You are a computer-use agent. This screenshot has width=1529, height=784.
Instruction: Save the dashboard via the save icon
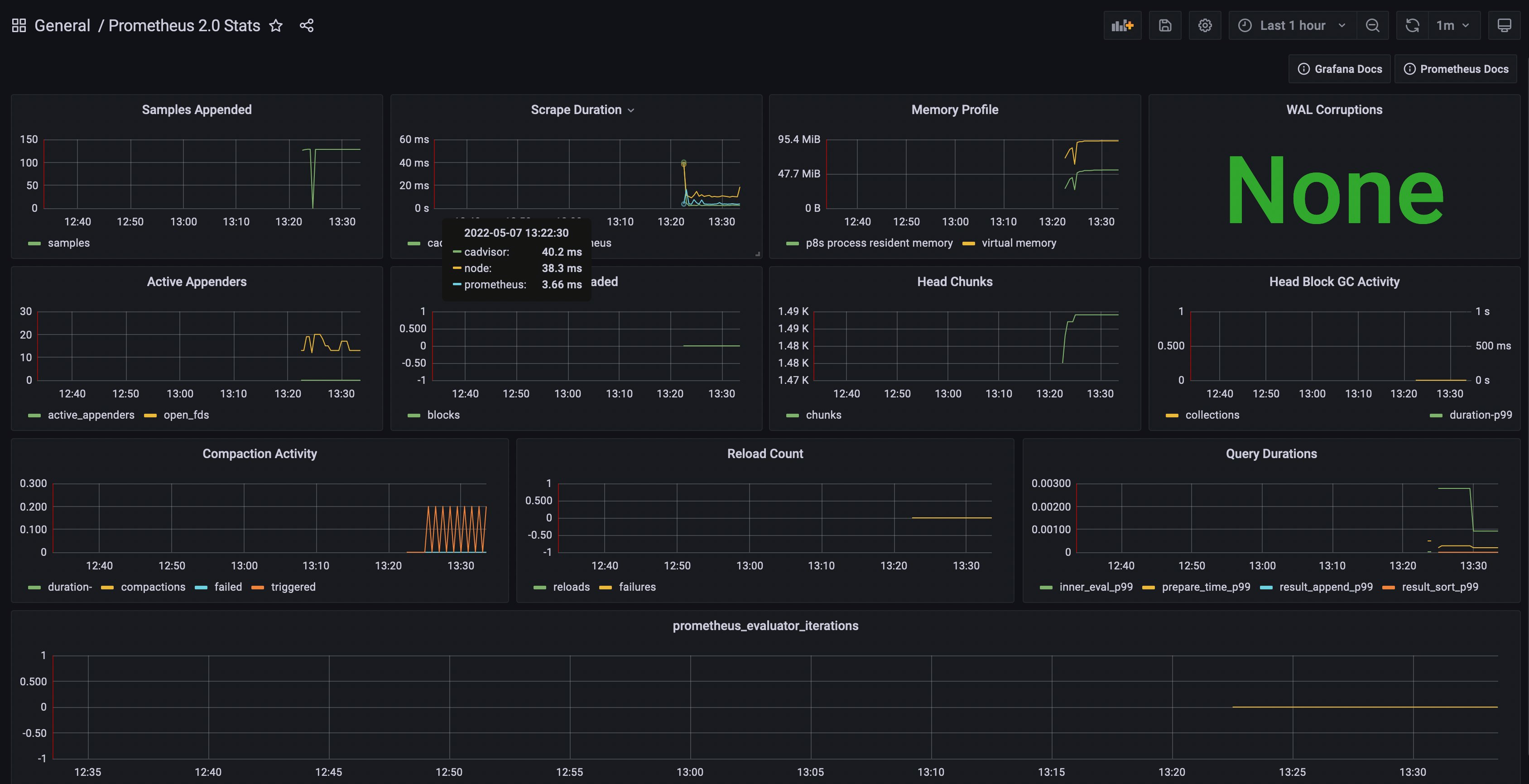coord(1164,25)
